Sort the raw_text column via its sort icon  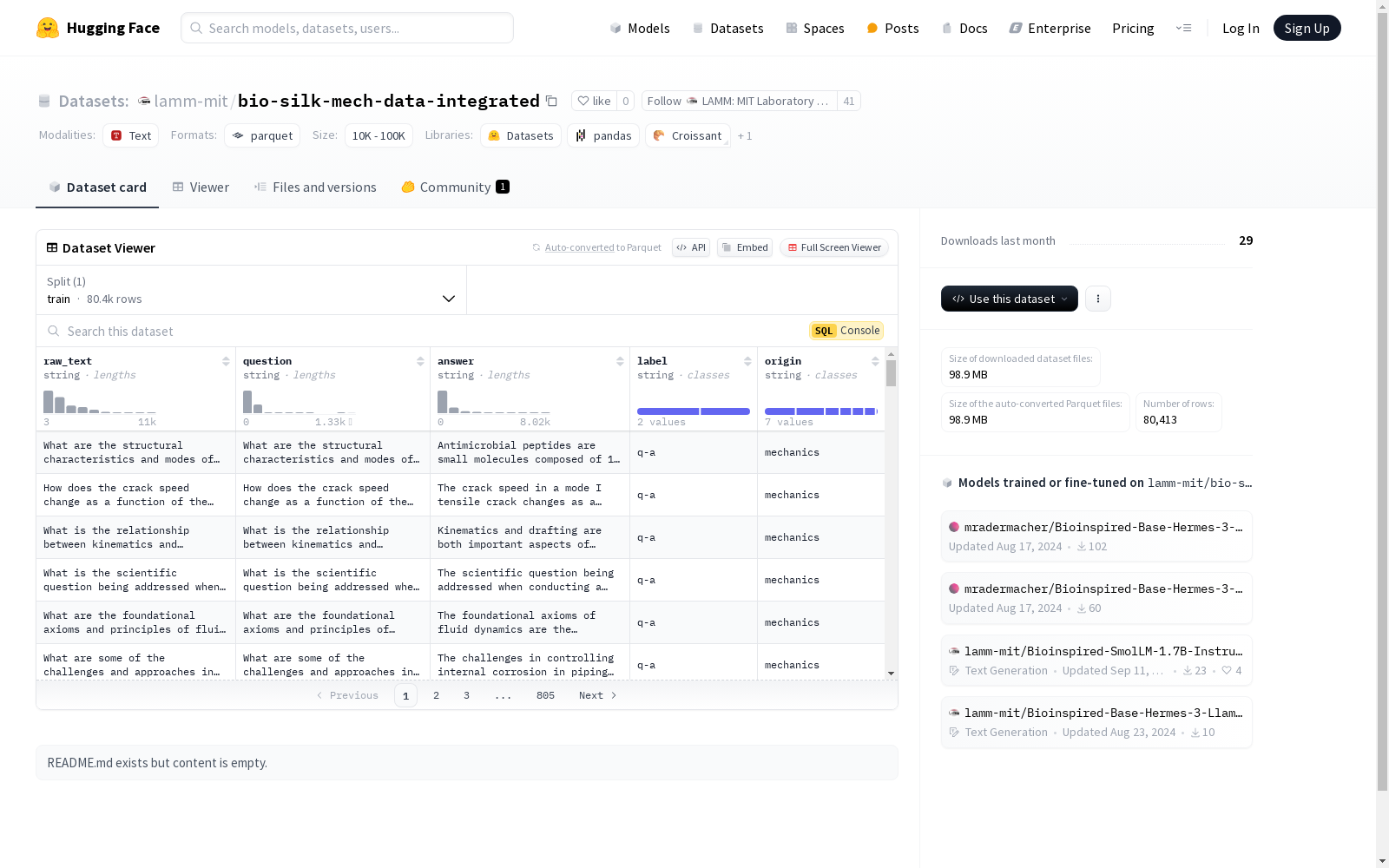226,361
